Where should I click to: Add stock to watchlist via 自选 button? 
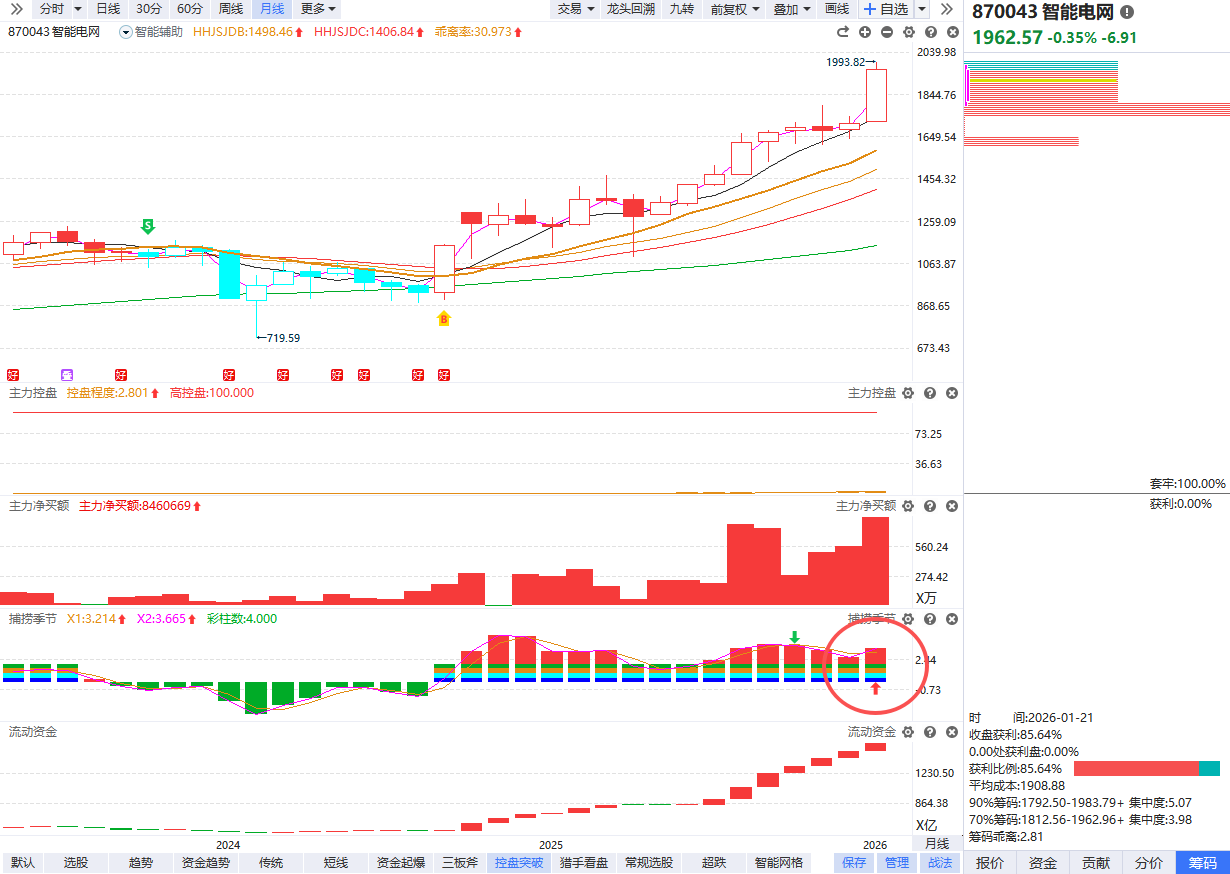tap(885, 9)
